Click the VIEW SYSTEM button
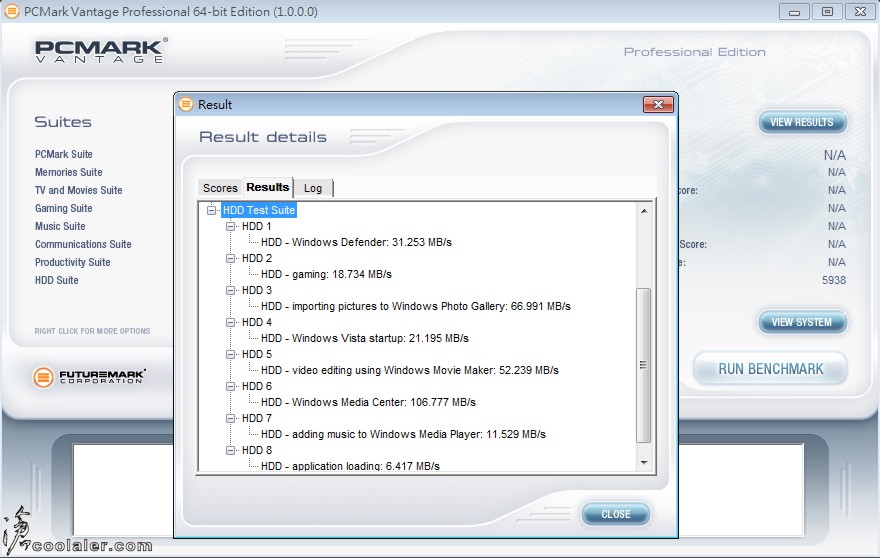Image resolution: width=880 pixels, height=558 pixels. click(x=802, y=322)
